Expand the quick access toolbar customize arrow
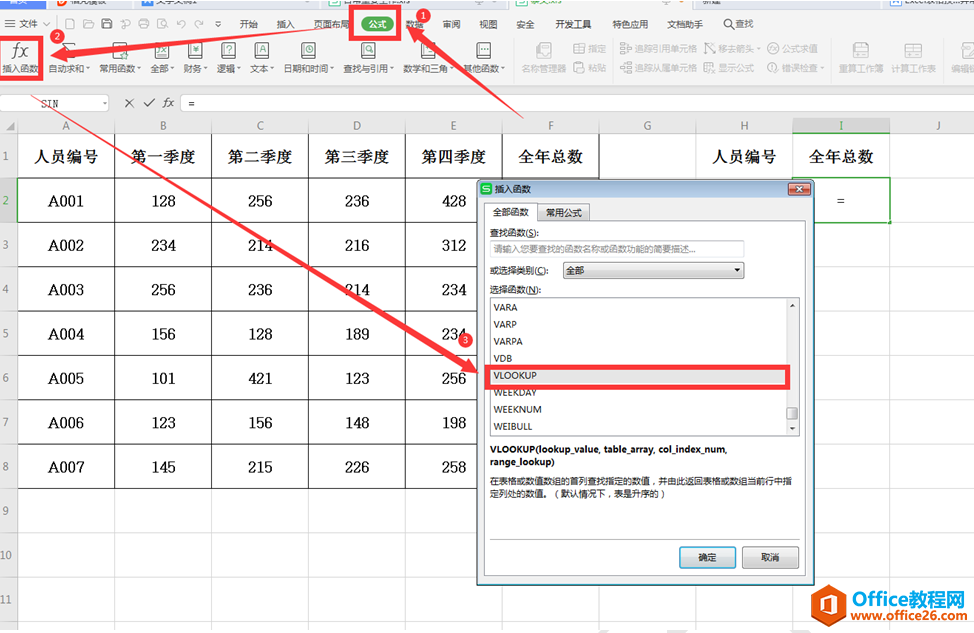This screenshot has width=974, height=633. [218, 24]
